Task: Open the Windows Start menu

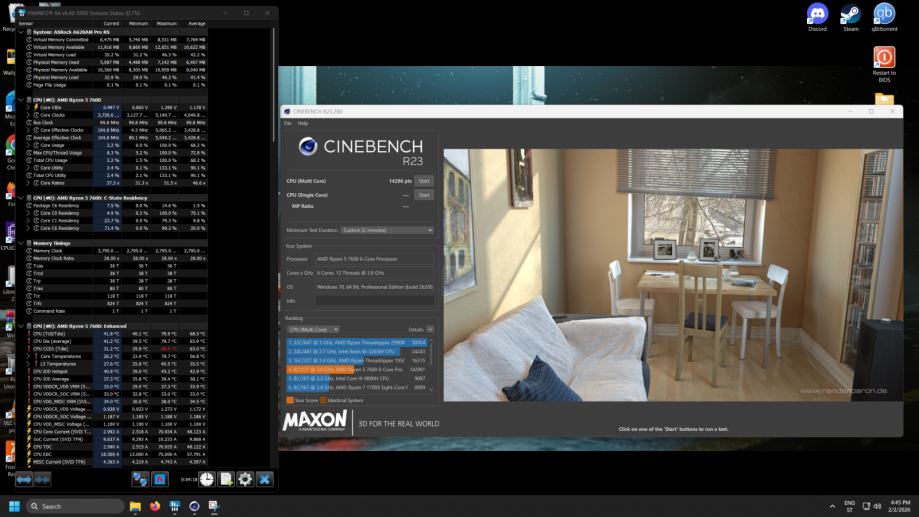Action: (15, 506)
